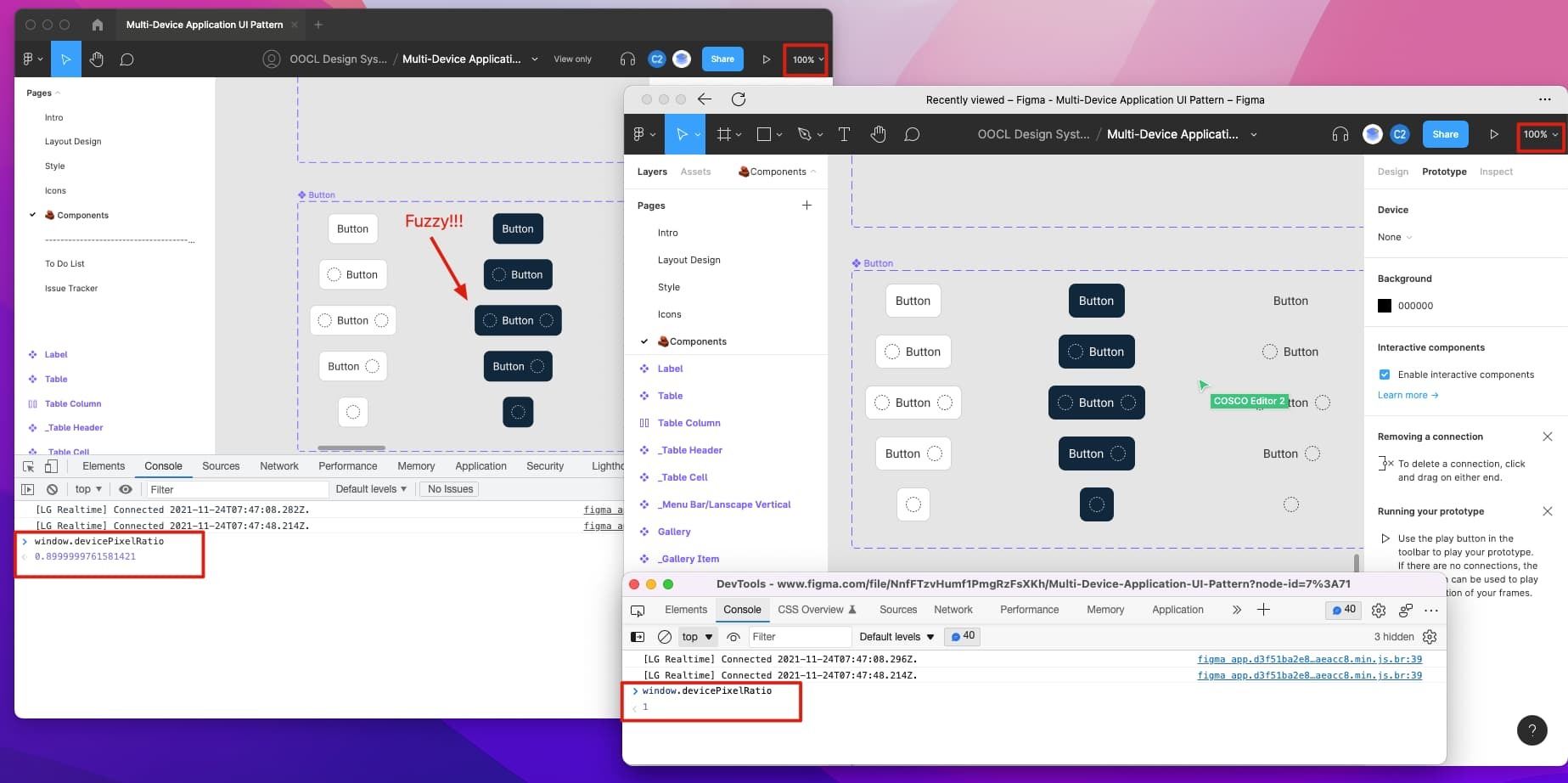The width and height of the screenshot is (1568, 783).
Task: Open the help question mark button
Action: click(x=1531, y=729)
